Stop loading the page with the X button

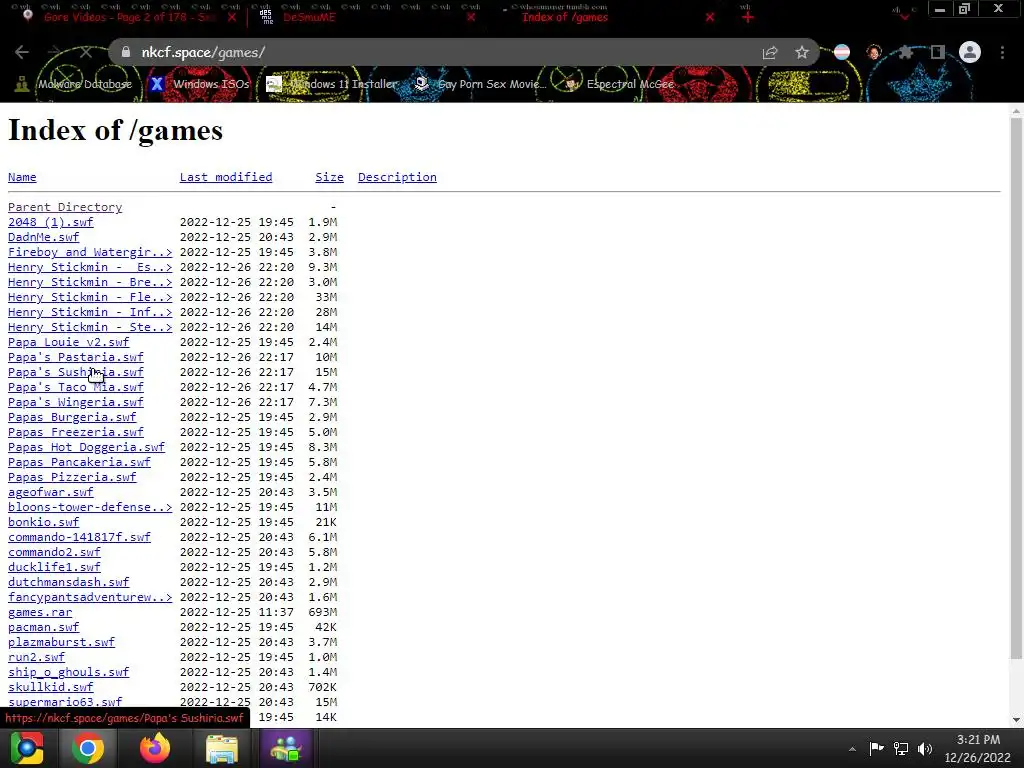[86, 52]
